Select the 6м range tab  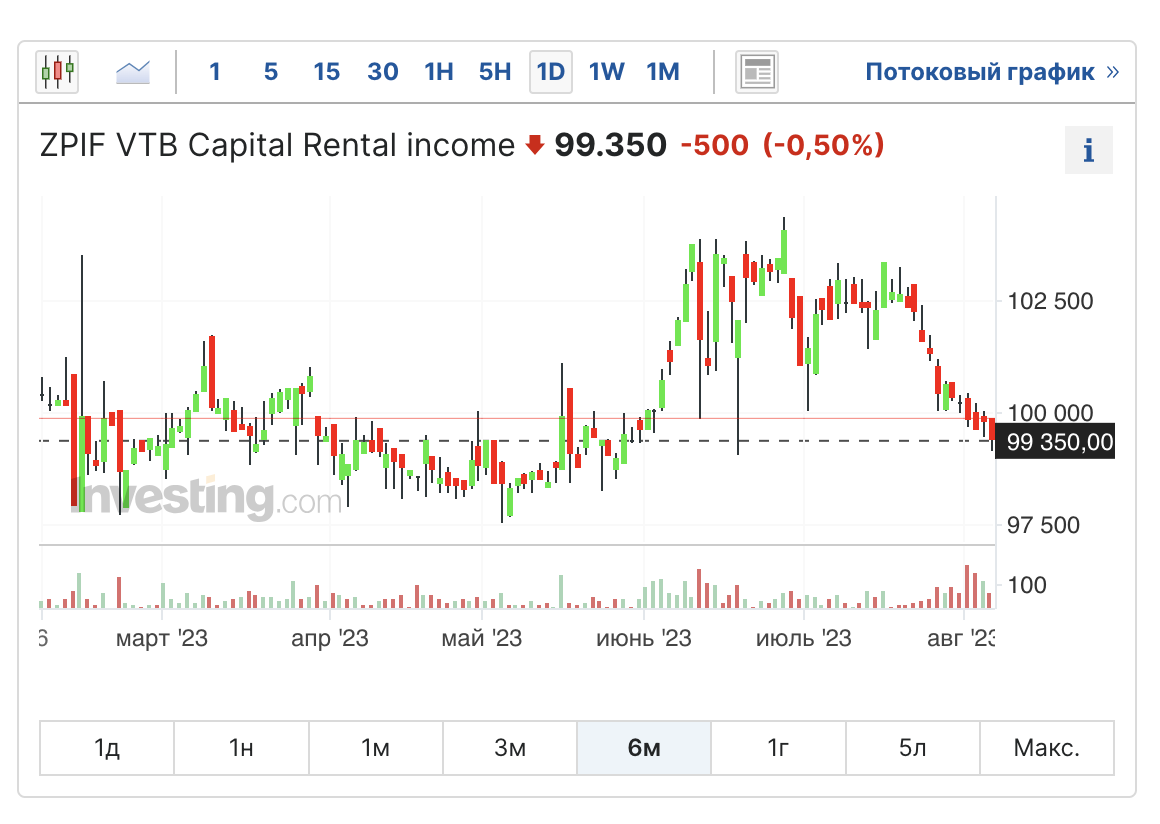coord(644,748)
